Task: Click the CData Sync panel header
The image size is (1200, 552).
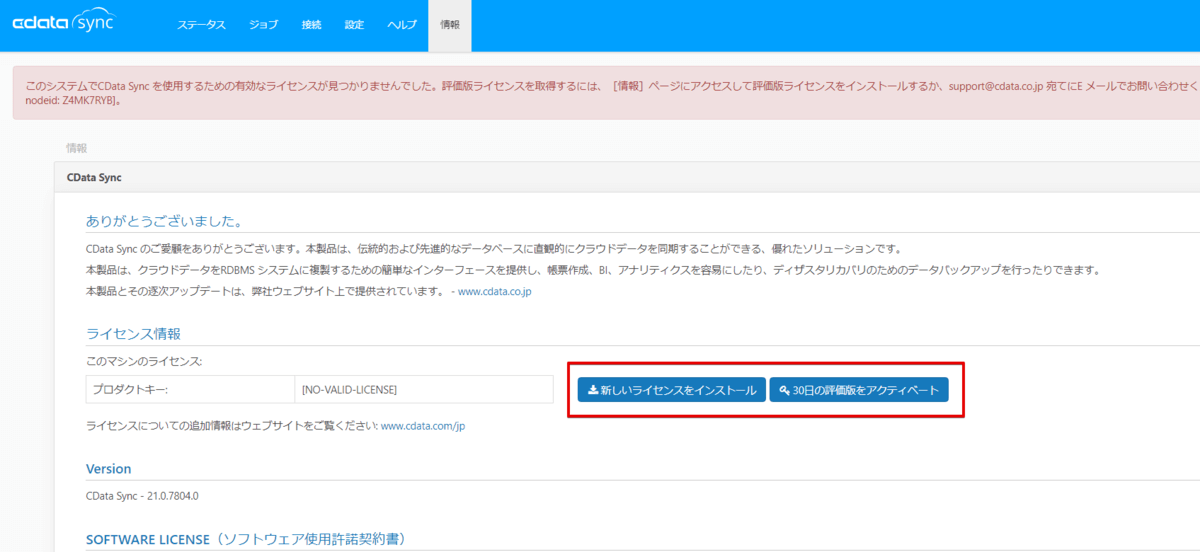Action: pos(627,177)
